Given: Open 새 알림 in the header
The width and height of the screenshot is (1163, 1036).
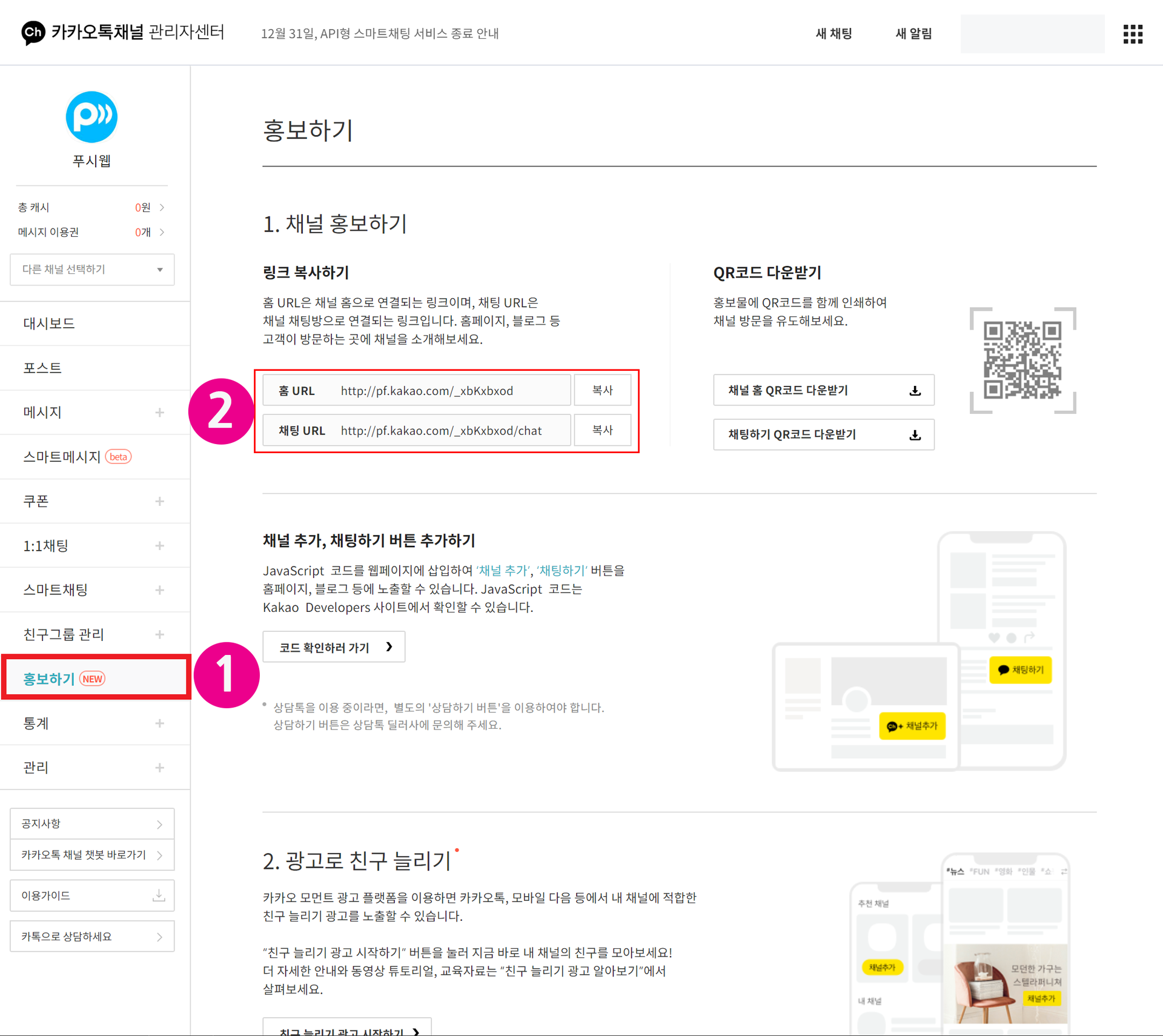Looking at the screenshot, I should pyautogui.click(x=913, y=33).
